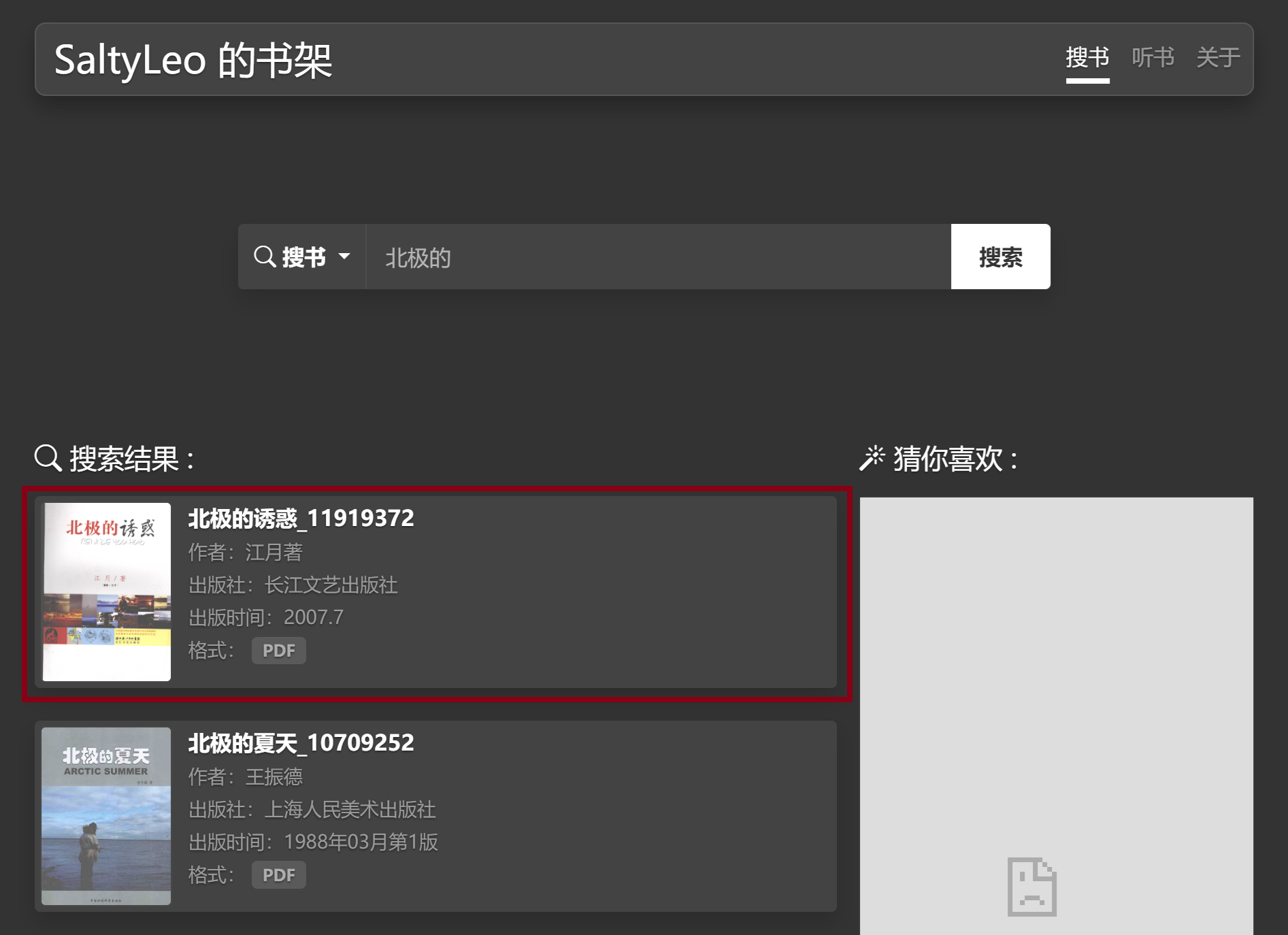Click the PDF format badge on 北极的诱惑

[278, 651]
